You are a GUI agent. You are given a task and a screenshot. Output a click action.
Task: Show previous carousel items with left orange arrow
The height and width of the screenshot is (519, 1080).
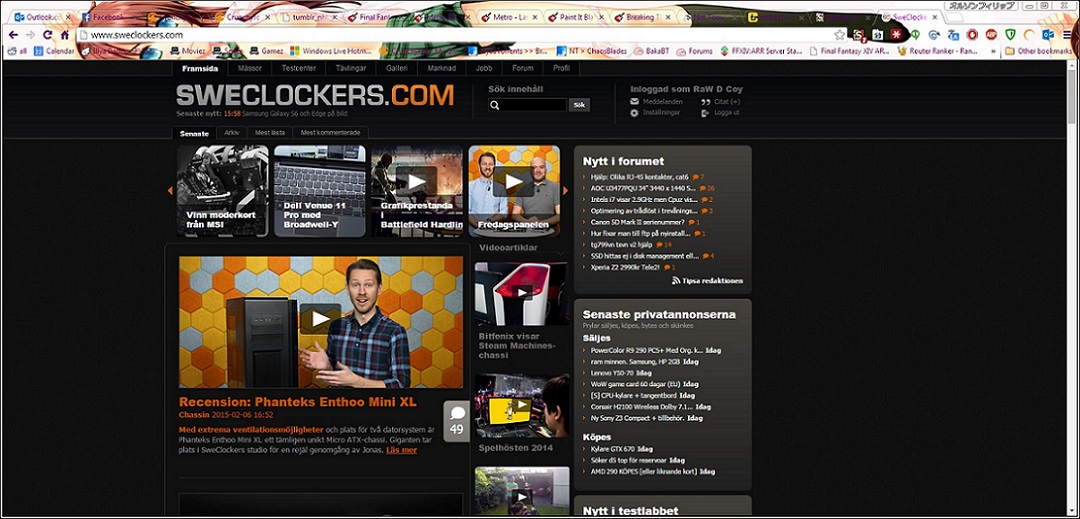click(170, 191)
